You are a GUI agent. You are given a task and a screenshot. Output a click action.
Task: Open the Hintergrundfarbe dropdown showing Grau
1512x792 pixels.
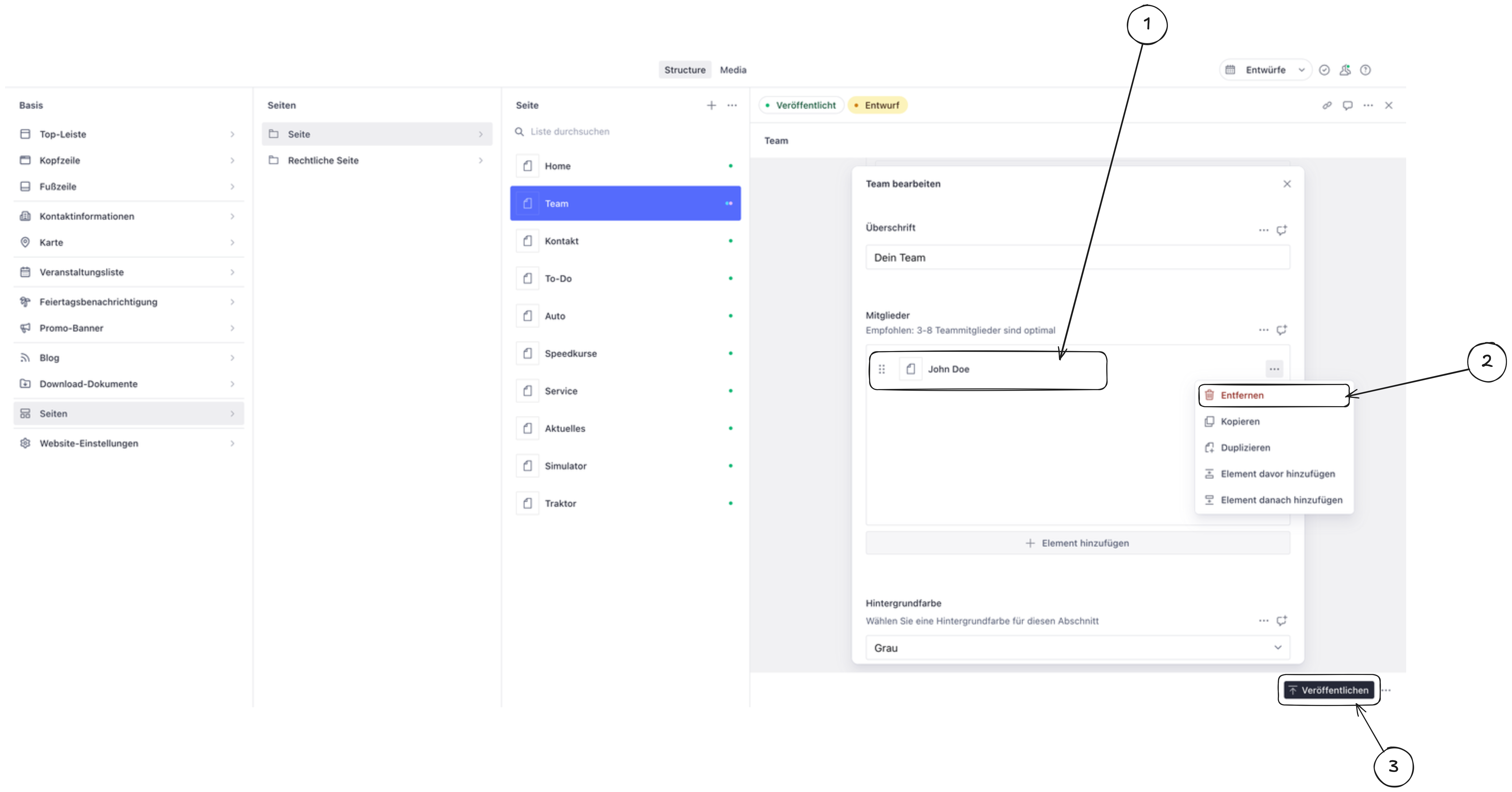(1077, 648)
